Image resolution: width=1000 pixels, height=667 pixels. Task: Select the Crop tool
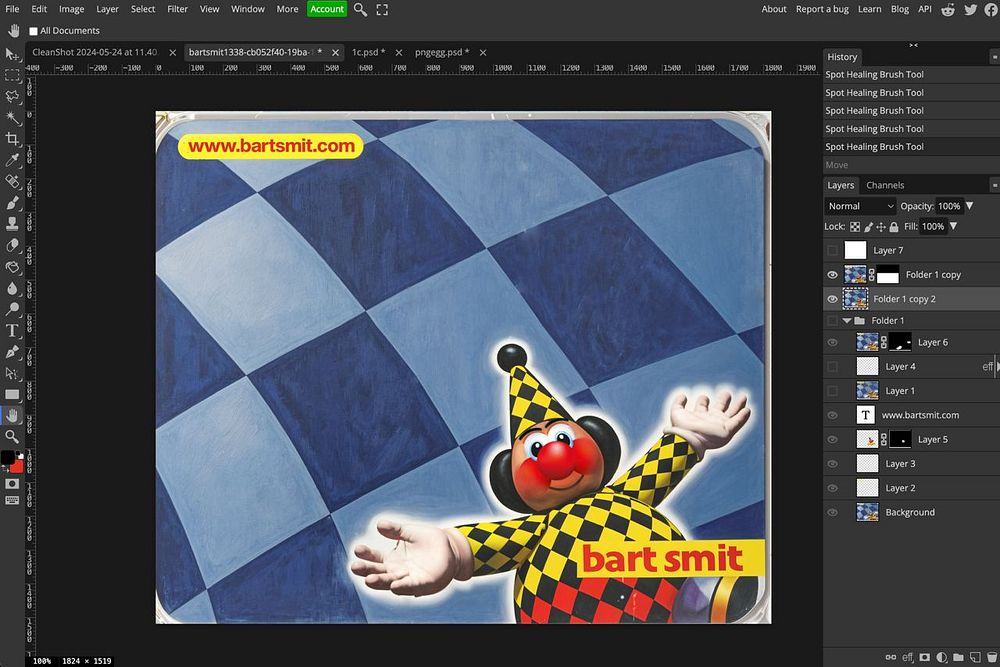tap(12, 139)
